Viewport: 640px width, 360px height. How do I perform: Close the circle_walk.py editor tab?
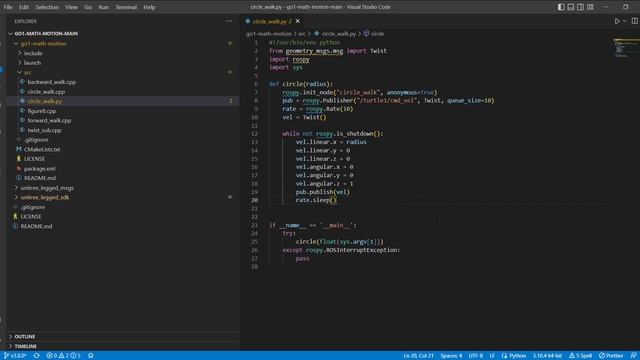[x=298, y=21]
